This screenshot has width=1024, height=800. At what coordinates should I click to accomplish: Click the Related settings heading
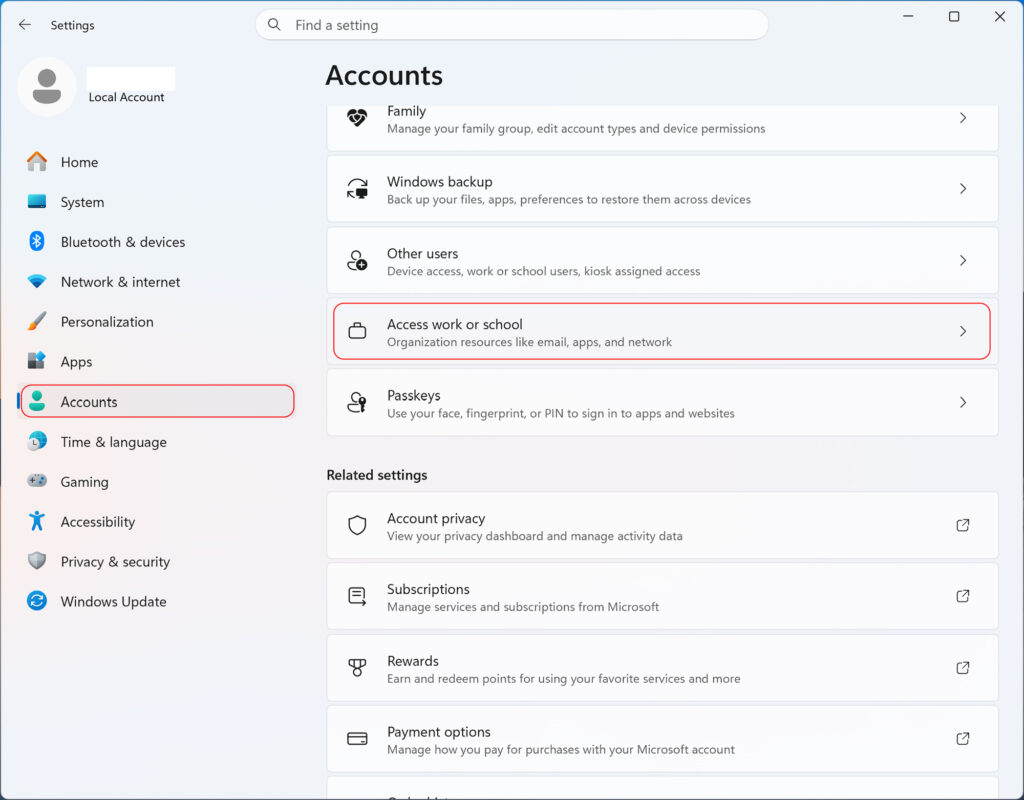click(x=377, y=475)
